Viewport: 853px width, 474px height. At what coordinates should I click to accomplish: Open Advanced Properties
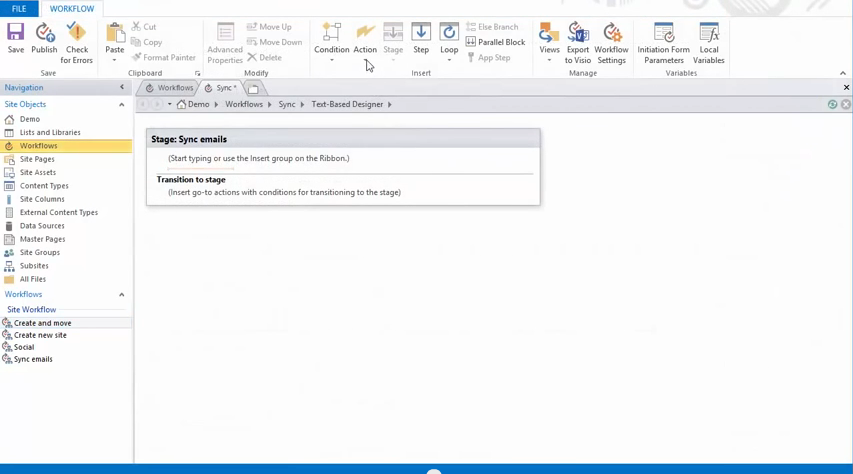click(225, 44)
